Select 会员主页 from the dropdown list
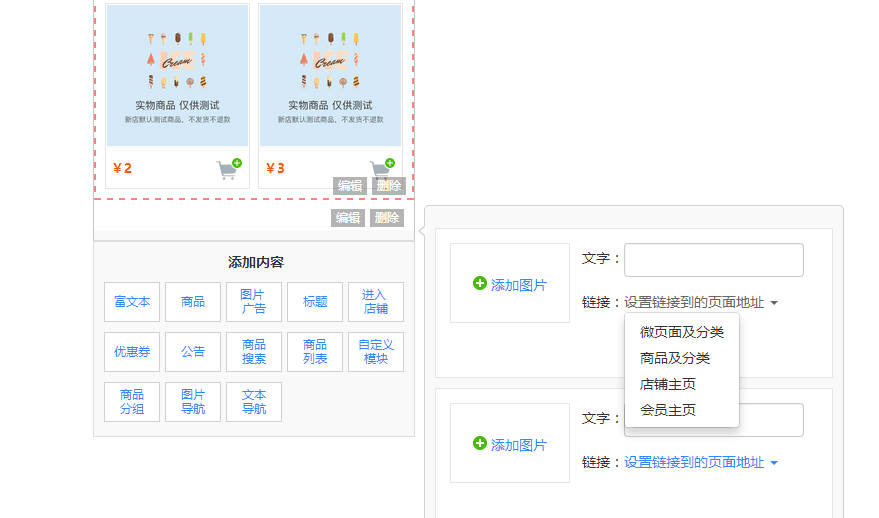This screenshot has width=879, height=518. tap(668, 410)
